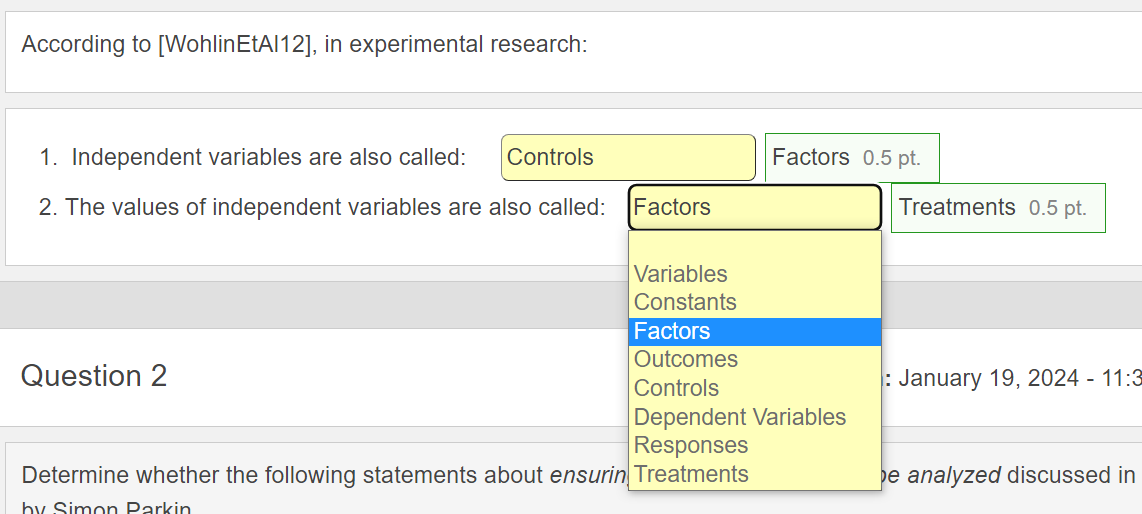This screenshot has width=1142, height=514.
Task: Click the 'Independent variables are also called' label
Action: [x=268, y=158]
